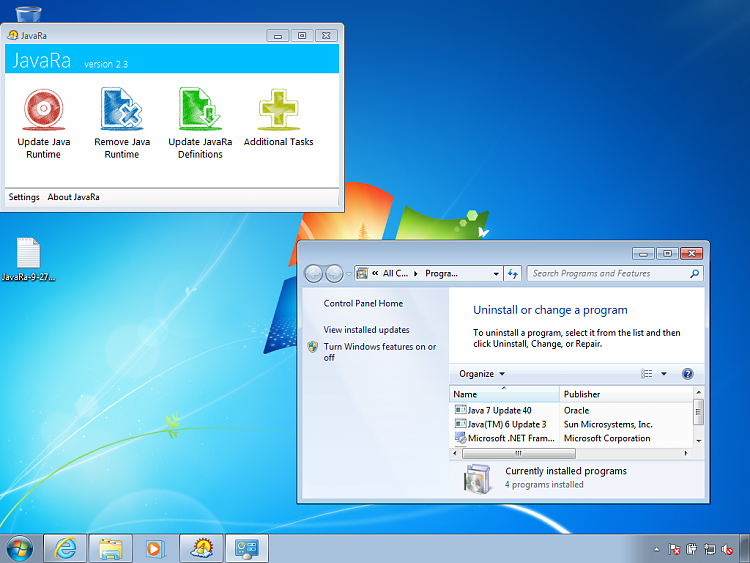
Task: Click the Update JavaRa Definitions green icon
Action: [x=199, y=109]
